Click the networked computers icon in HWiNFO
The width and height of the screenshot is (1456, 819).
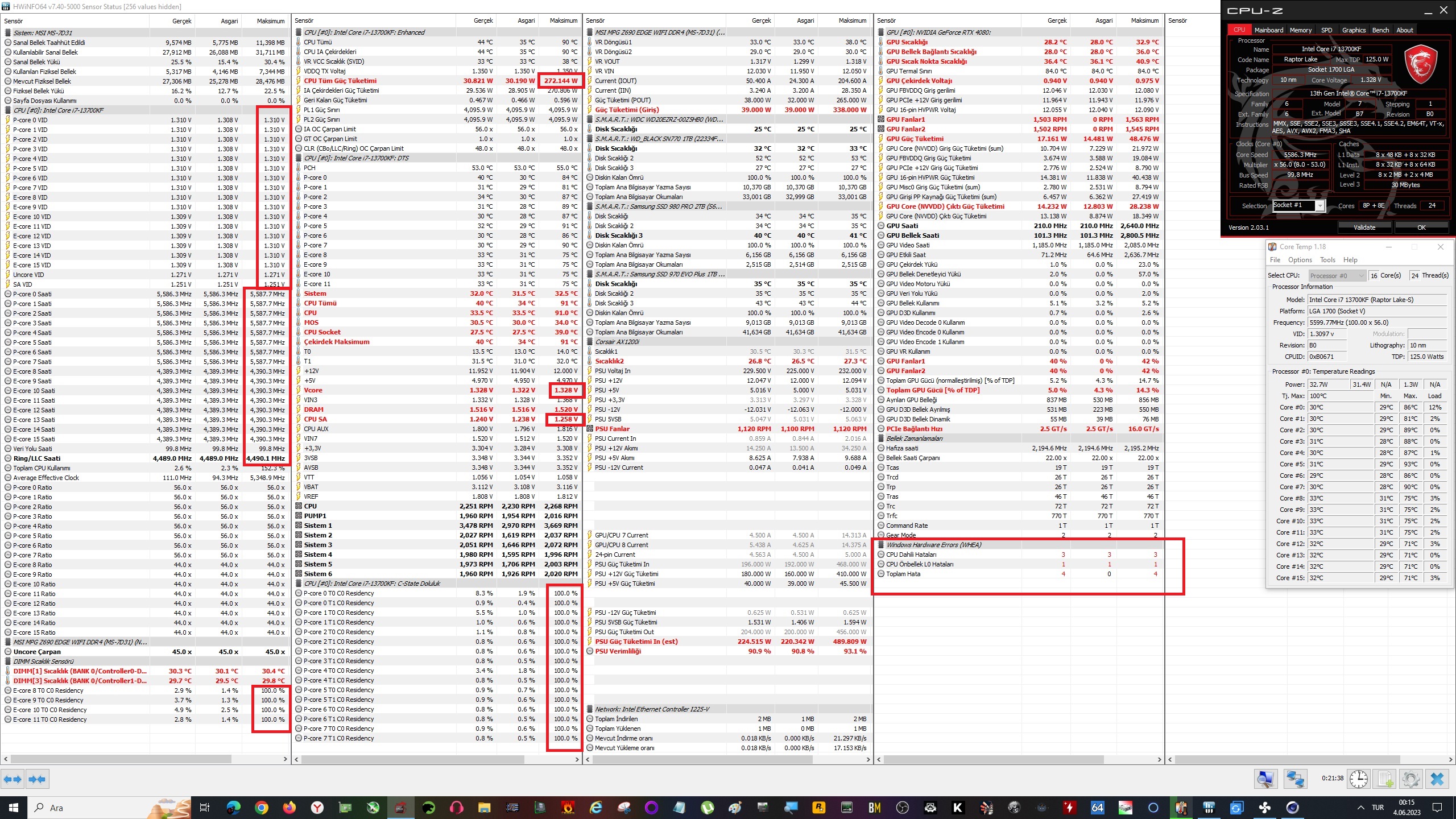1295,779
